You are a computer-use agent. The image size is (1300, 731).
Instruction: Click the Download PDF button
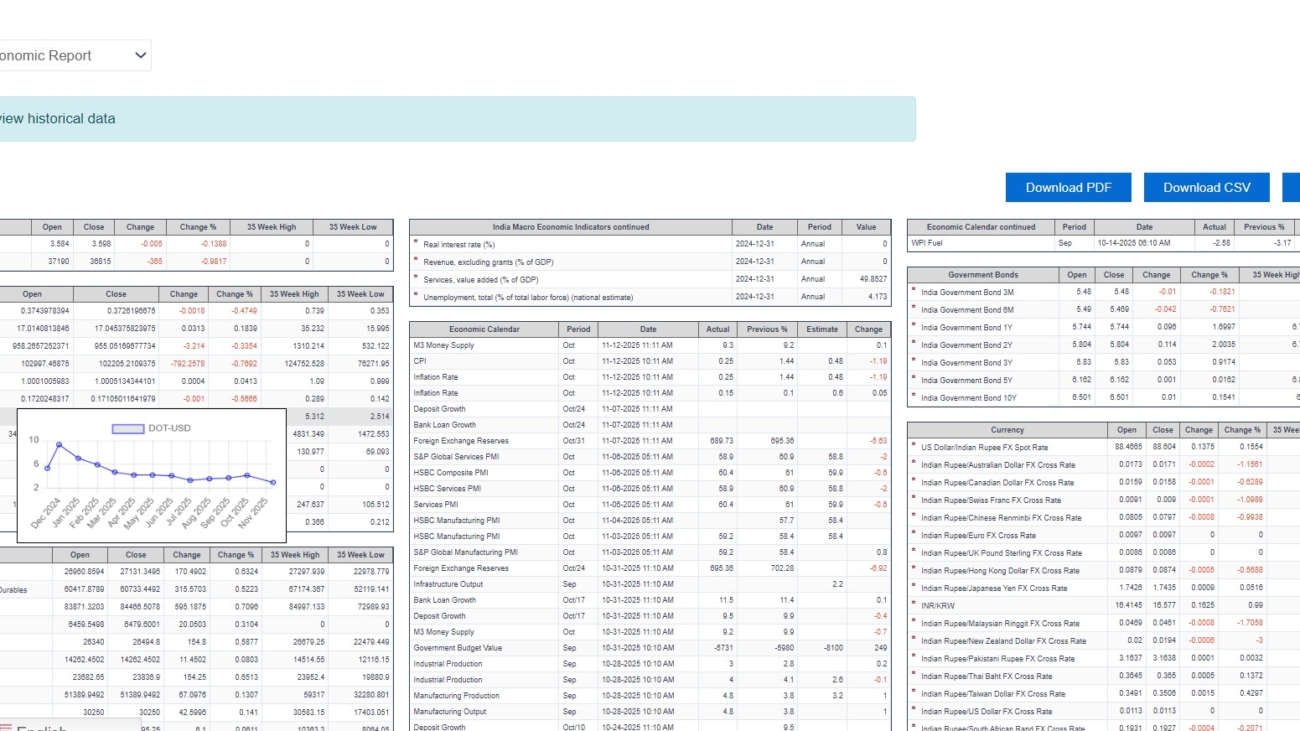(x=1068, y=187)
